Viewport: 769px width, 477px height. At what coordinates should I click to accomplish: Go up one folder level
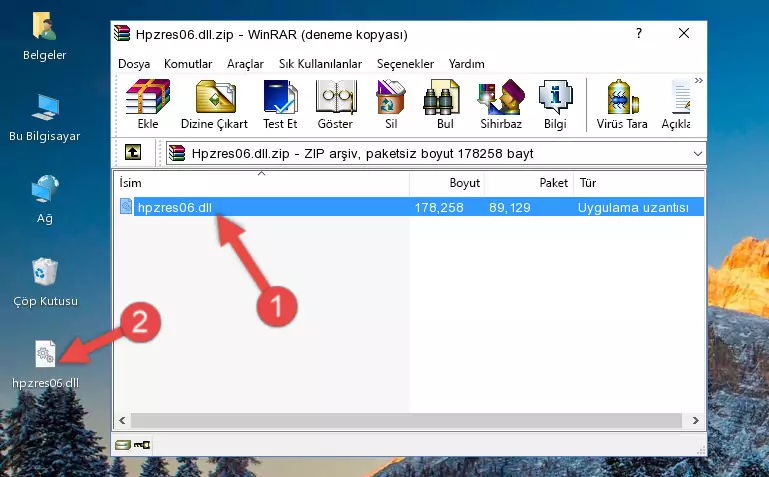tap(133, 152)
